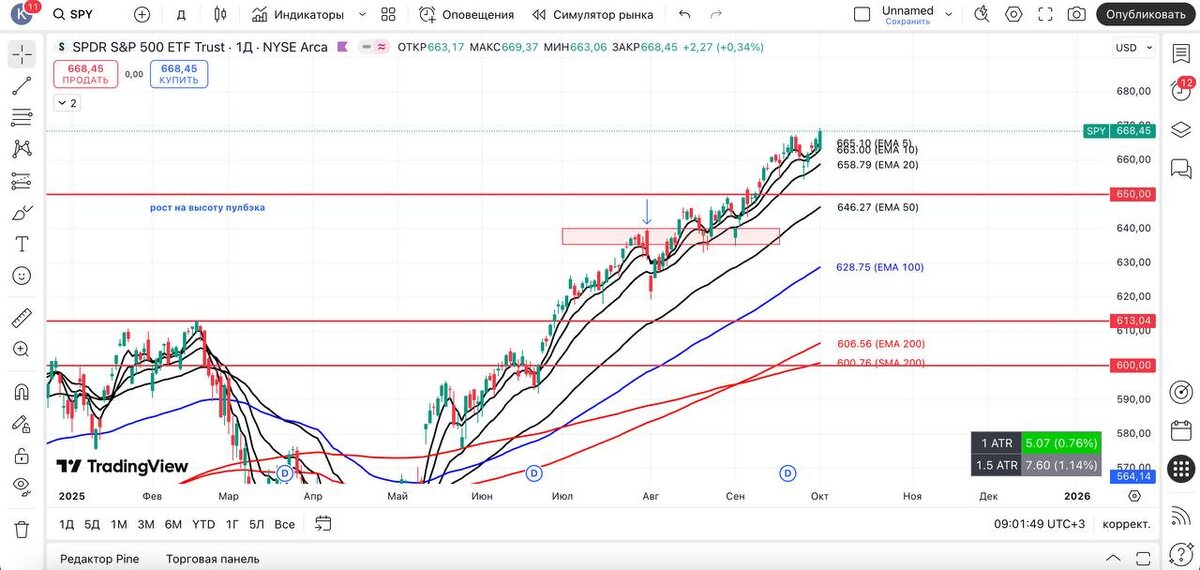Select the 3М time range
1200x570 pixels.
point(146,524)
